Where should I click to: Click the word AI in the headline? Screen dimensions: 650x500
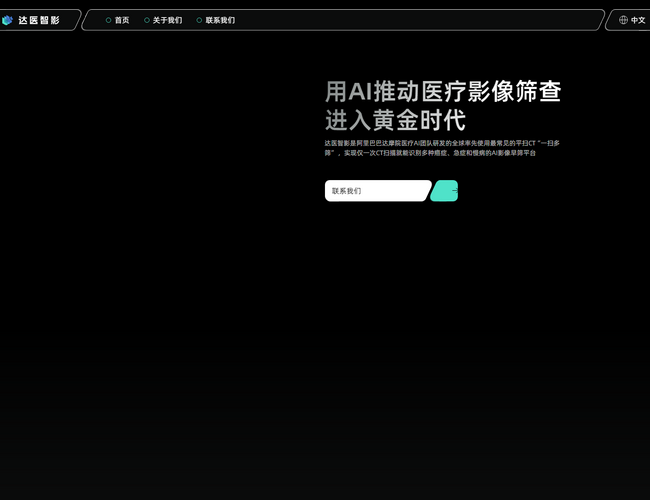point(359,92)
